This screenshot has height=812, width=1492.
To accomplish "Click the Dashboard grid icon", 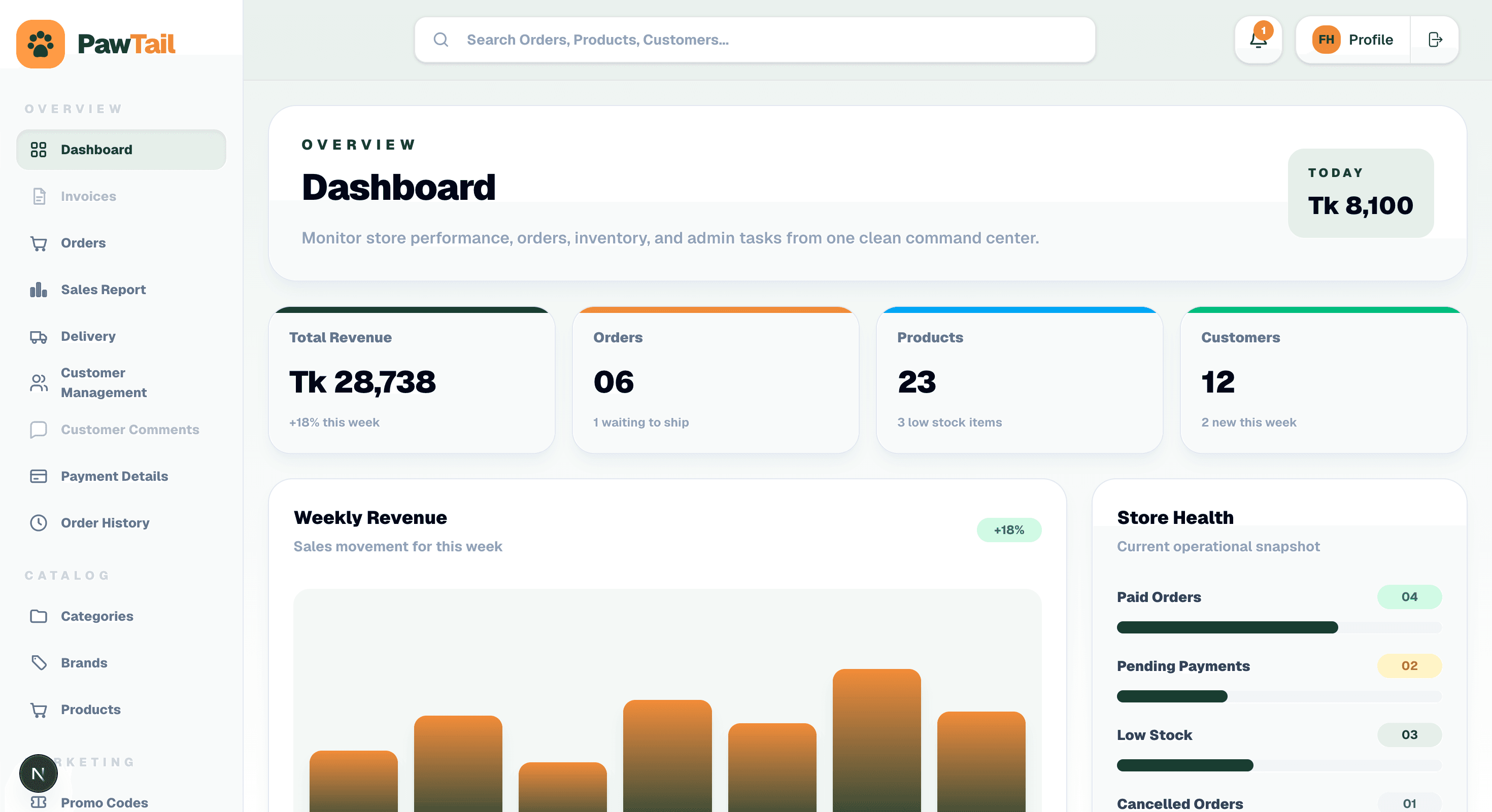I will coord(38,150).
